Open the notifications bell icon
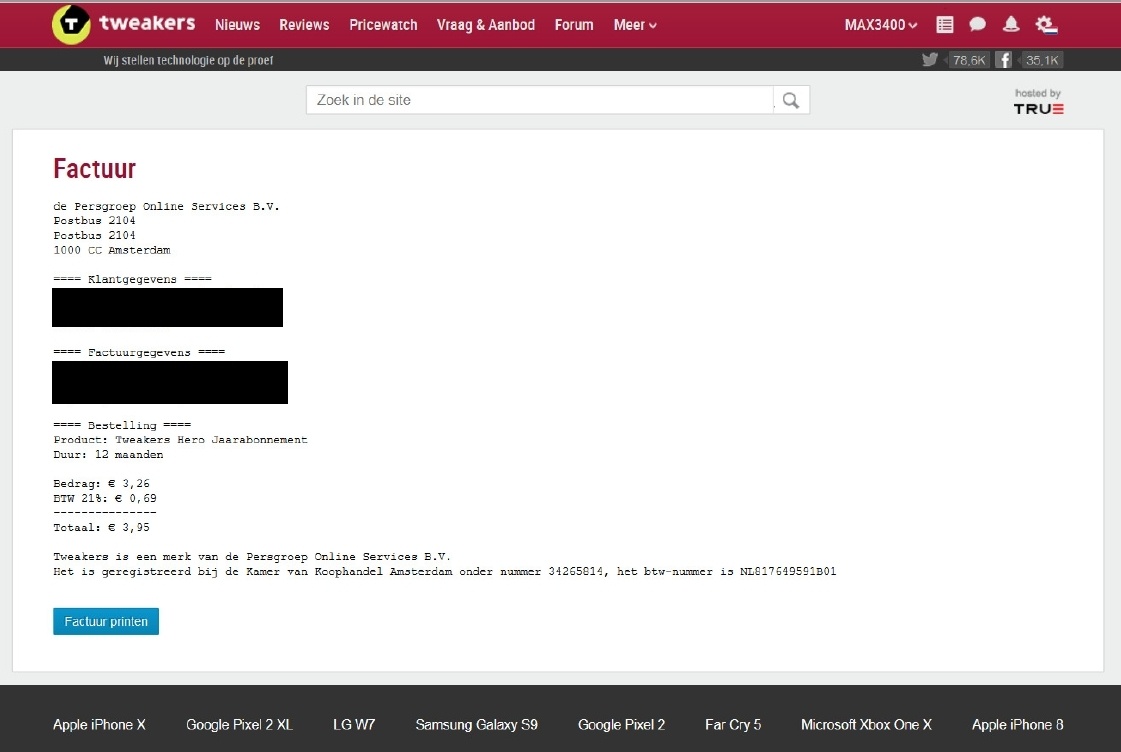The image size is (1121, 752). point(1011,24)
